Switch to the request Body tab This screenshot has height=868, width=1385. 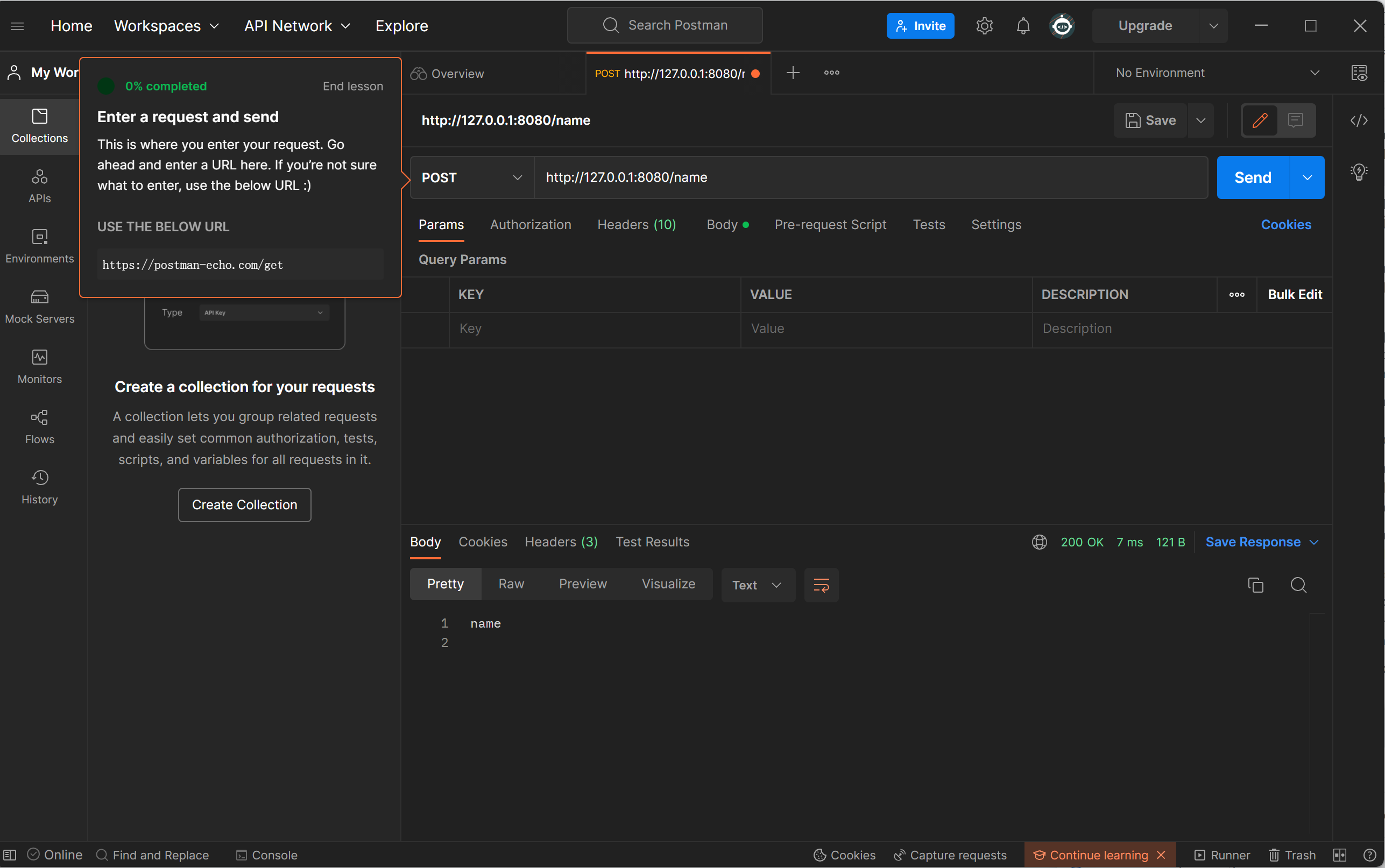point(727,224)
